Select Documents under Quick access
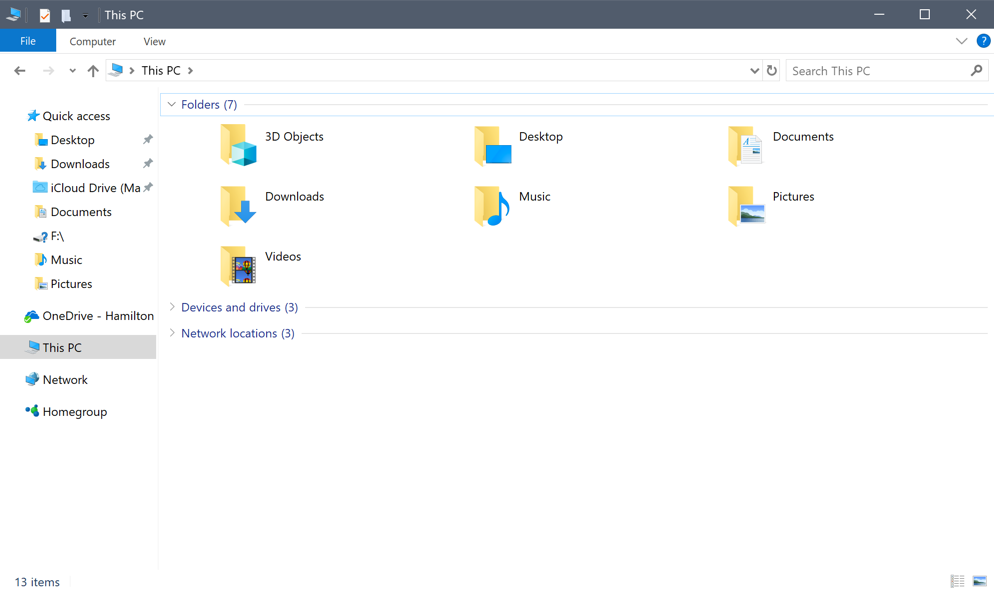 pos(81,212)
